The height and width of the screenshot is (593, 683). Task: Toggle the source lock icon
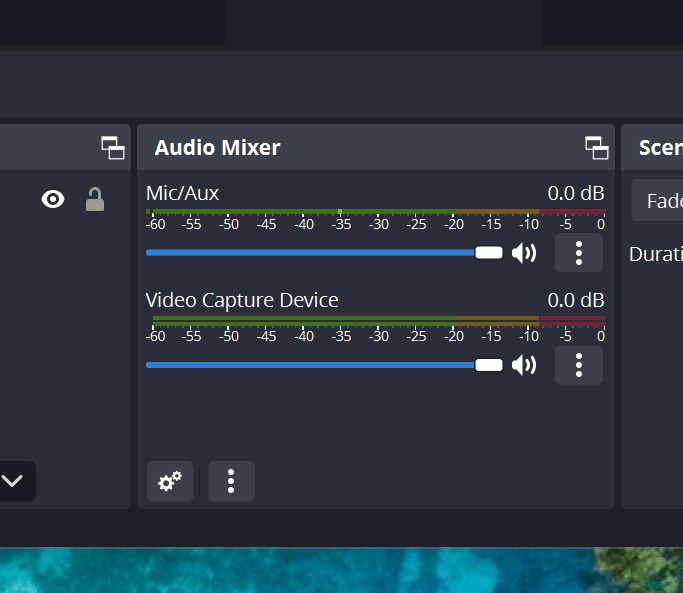pos(95,199)
